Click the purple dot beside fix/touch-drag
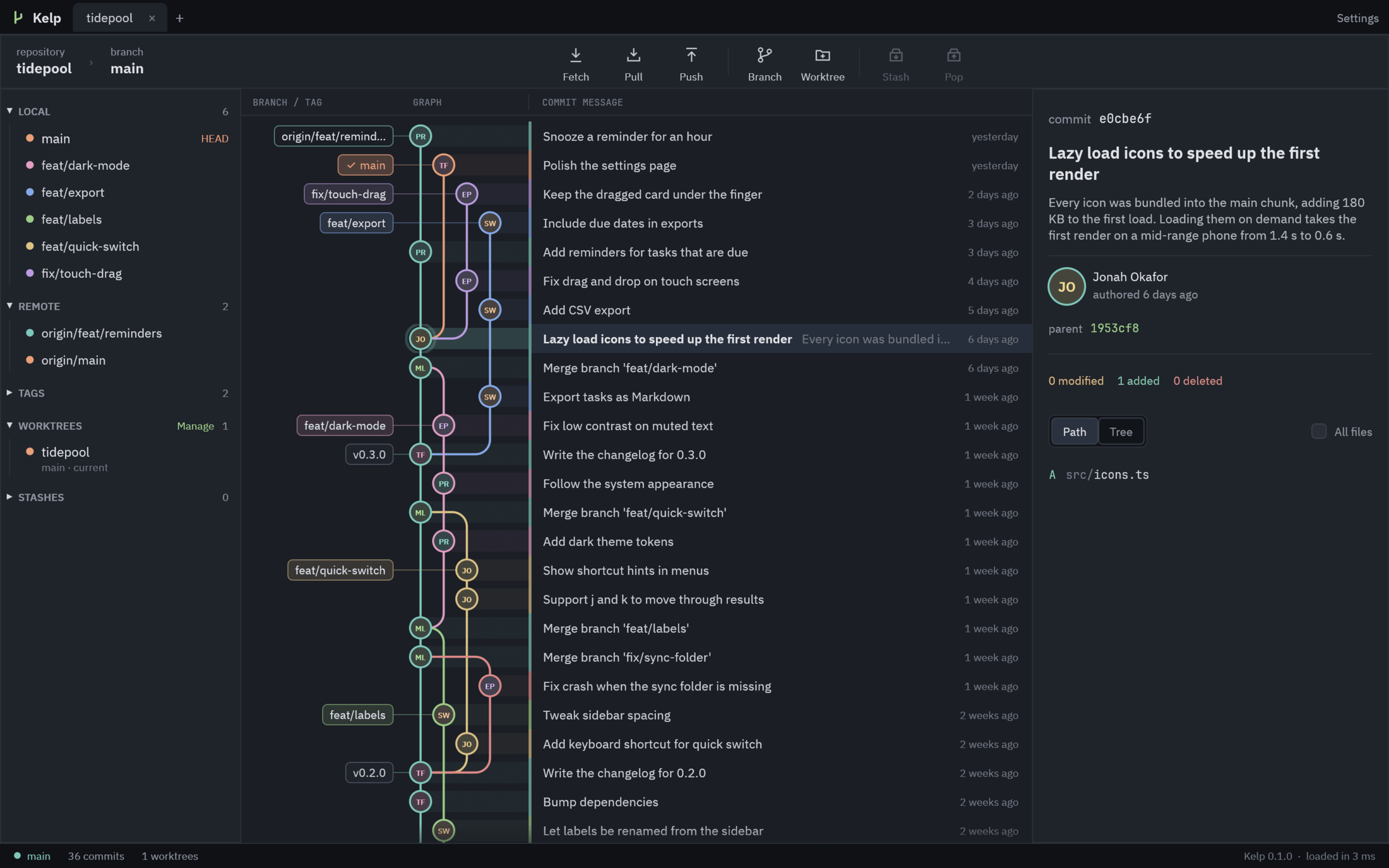Viewport: 1389px width, 868px height. (x=30, y=273)
